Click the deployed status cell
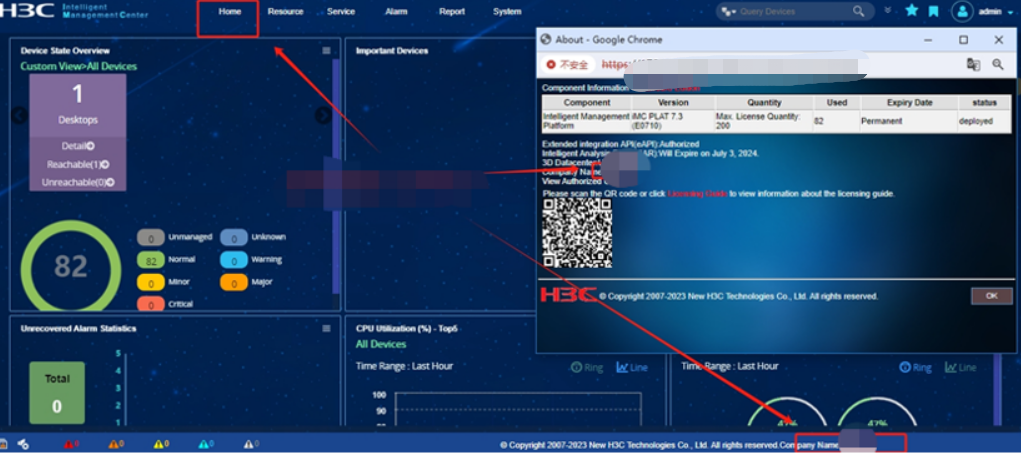This screenshot has width=1021, height=454. (x=984, y=121)
